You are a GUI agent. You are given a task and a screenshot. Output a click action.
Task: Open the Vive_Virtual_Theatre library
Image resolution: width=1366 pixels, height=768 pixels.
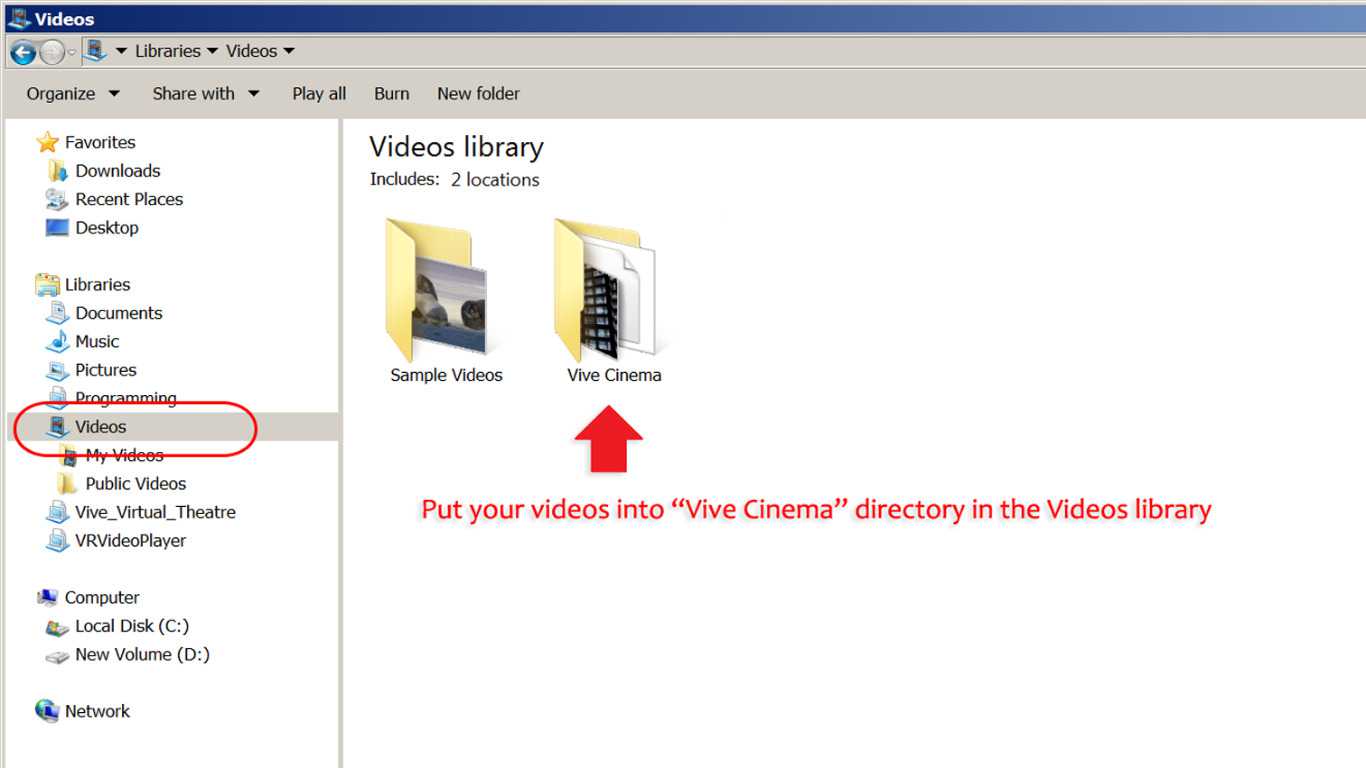point(155,512)
